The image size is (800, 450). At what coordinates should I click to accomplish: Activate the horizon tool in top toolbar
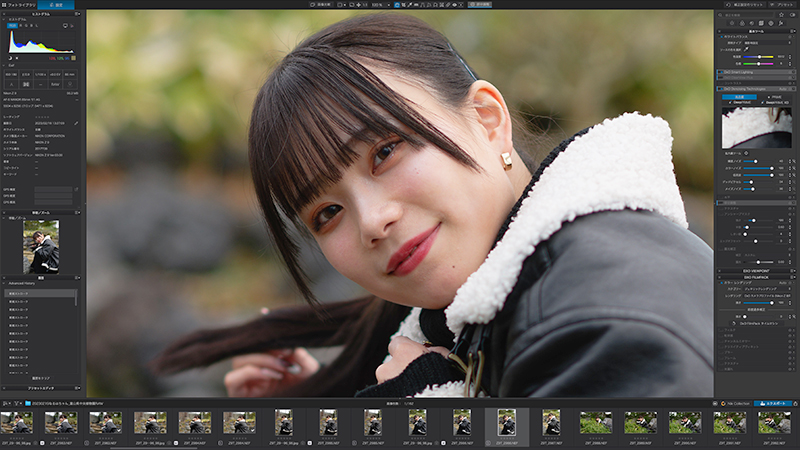(x=416, y=5)
